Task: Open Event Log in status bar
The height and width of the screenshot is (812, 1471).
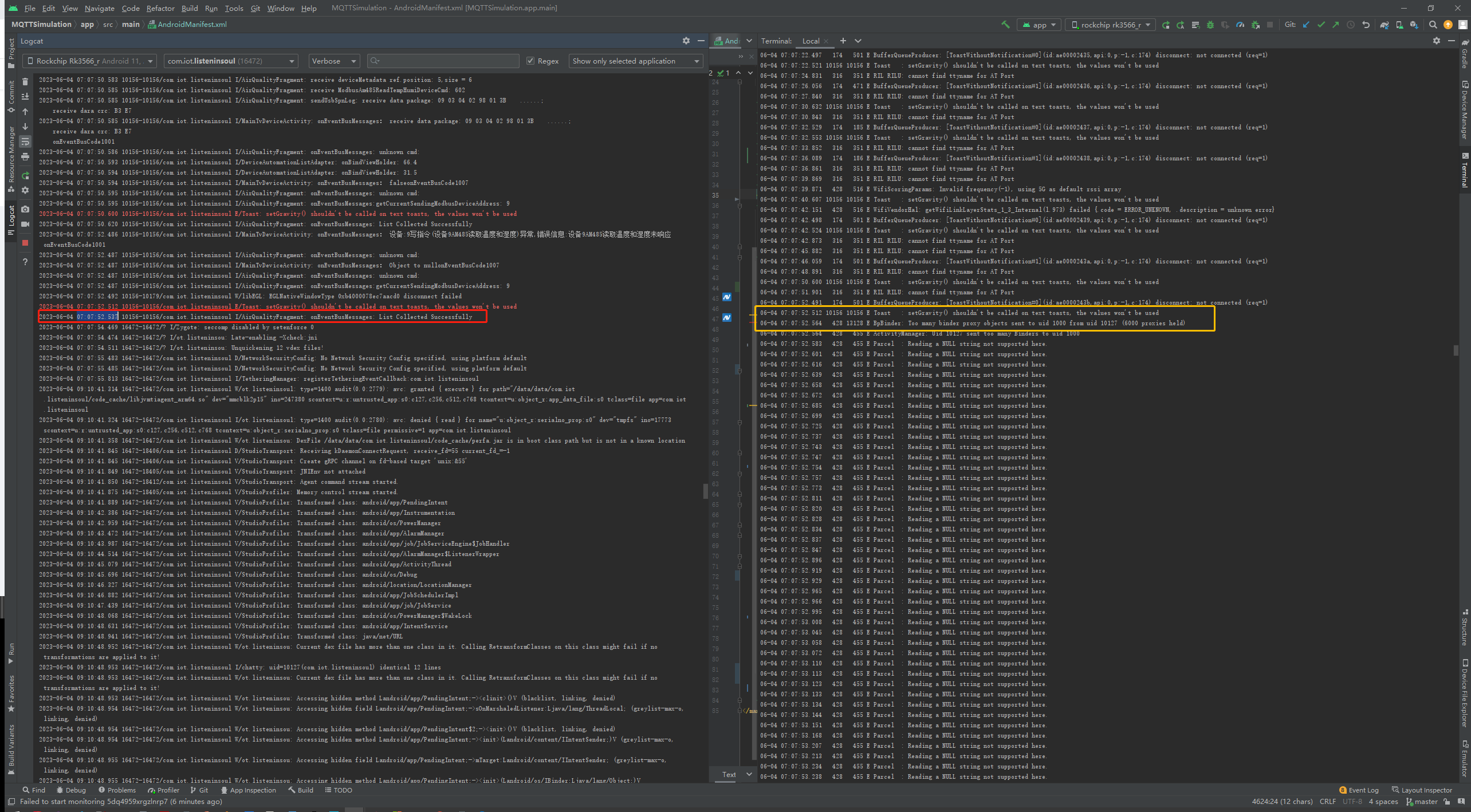Action: [1359, 790]
